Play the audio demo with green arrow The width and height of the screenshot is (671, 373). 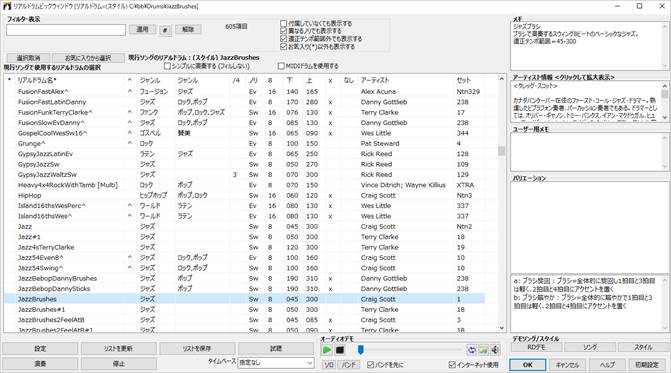[x=327, y=350]
